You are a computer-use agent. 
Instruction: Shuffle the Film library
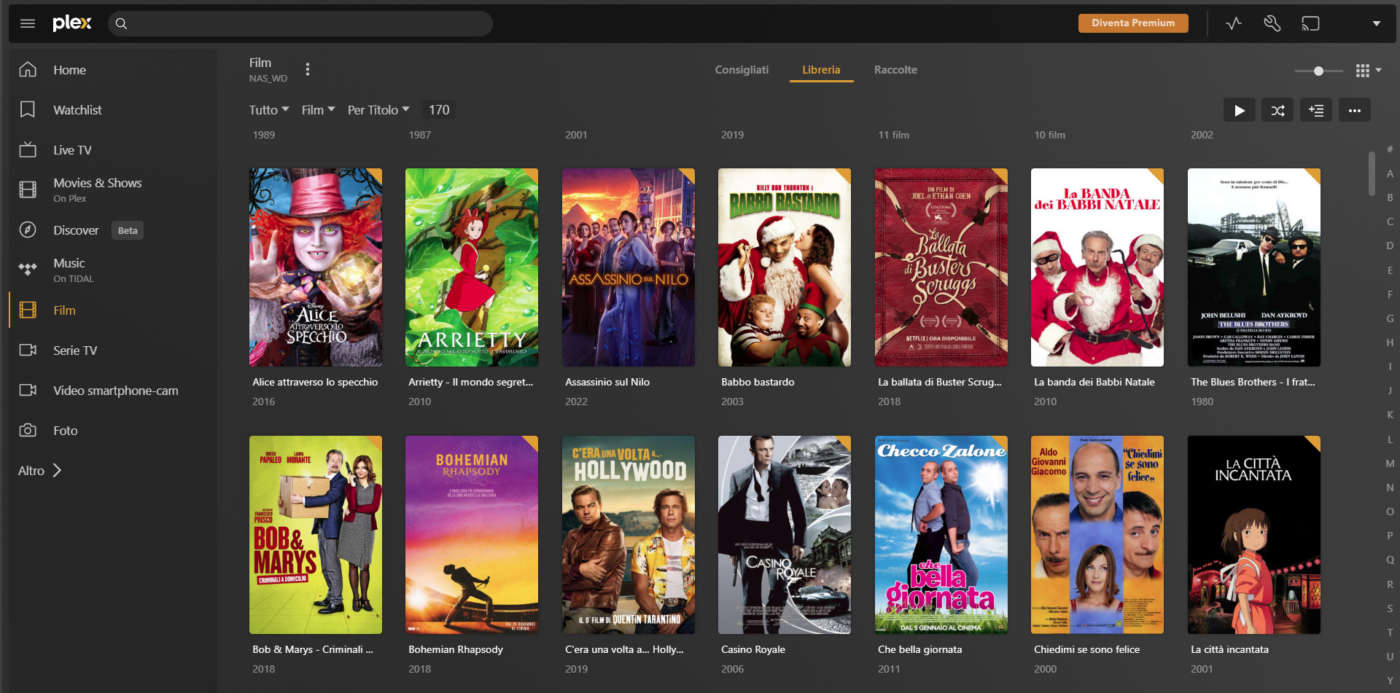(1277, 111)
